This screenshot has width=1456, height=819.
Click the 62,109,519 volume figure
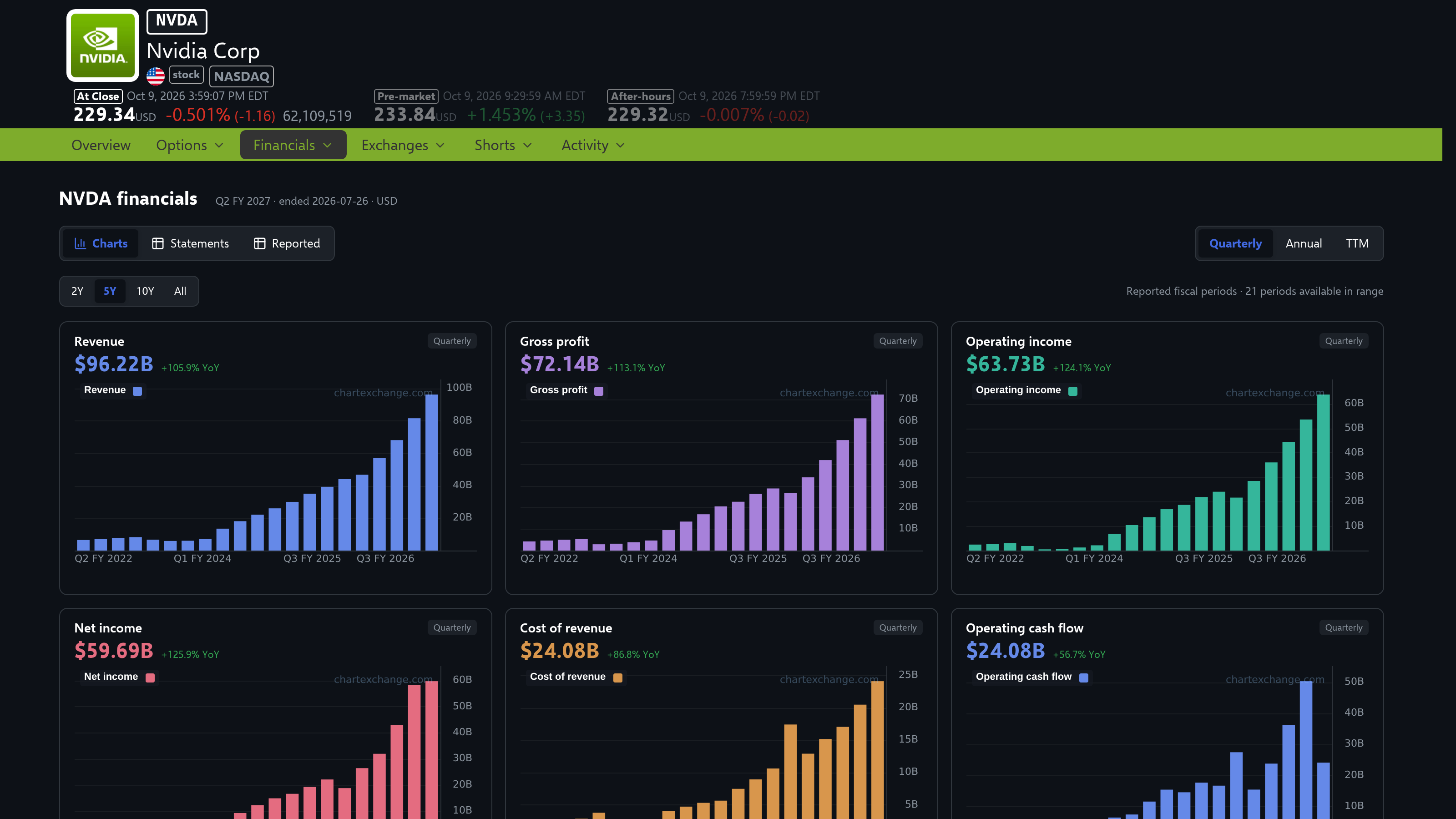(x=317, y=116)
